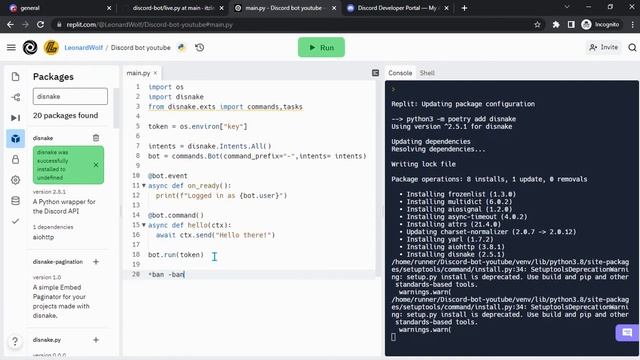Close the main.py editor tab

pyautogui.click(x=156, y=73)
